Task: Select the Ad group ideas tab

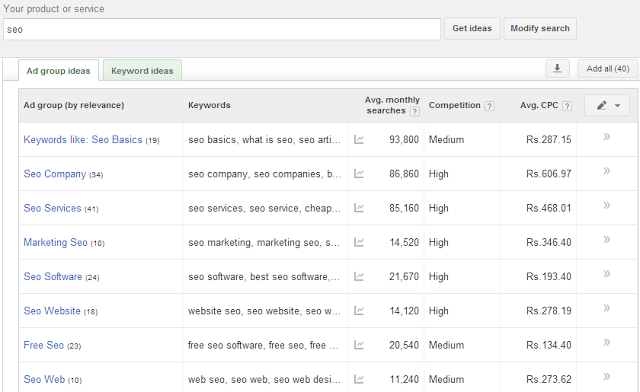Action: [x=58, y=70]
